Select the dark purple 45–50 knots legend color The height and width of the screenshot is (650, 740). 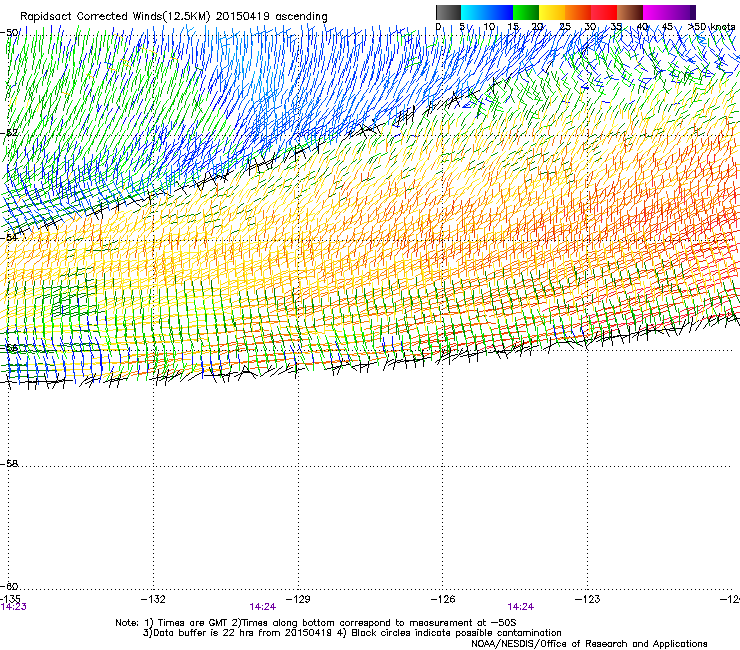682,12
